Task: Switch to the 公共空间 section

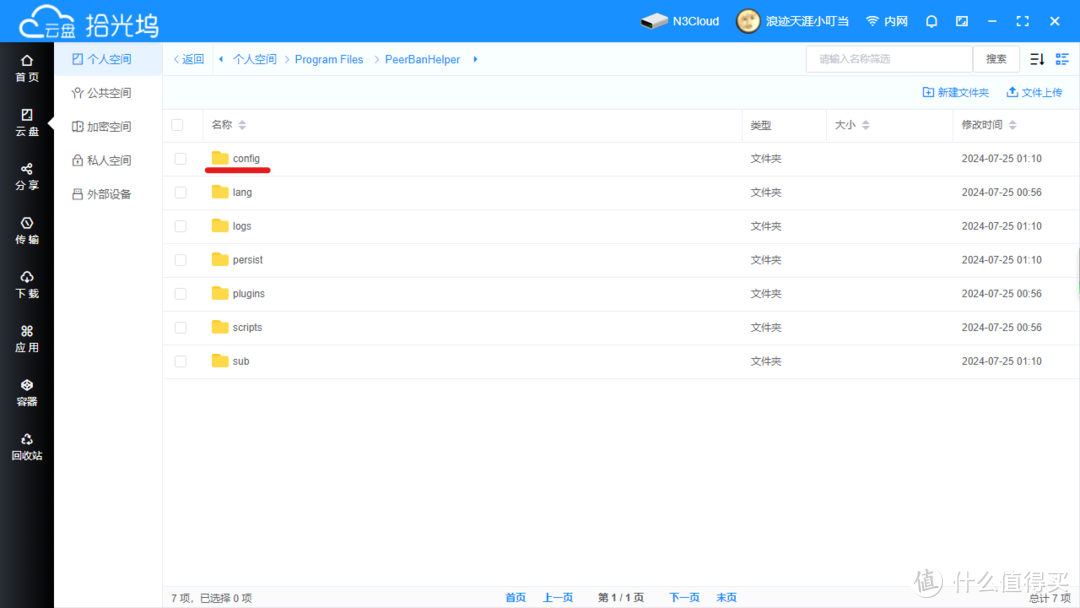Action: click(x=108, y=92)
